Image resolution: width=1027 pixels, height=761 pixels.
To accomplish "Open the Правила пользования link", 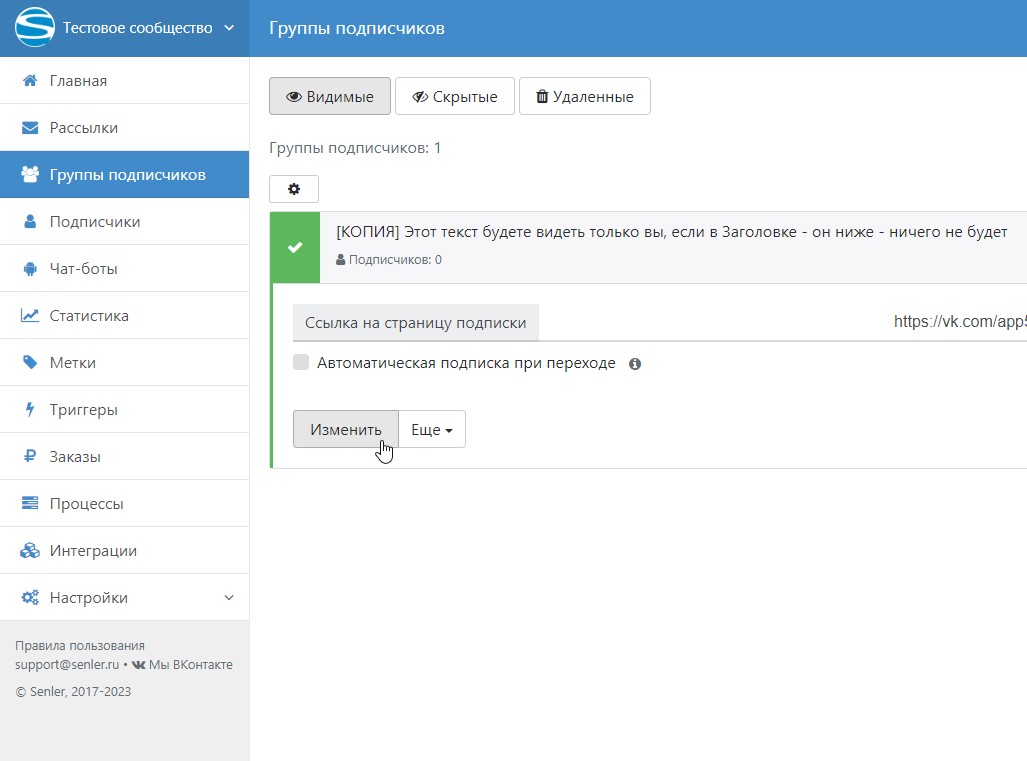I will pos(80,646).
